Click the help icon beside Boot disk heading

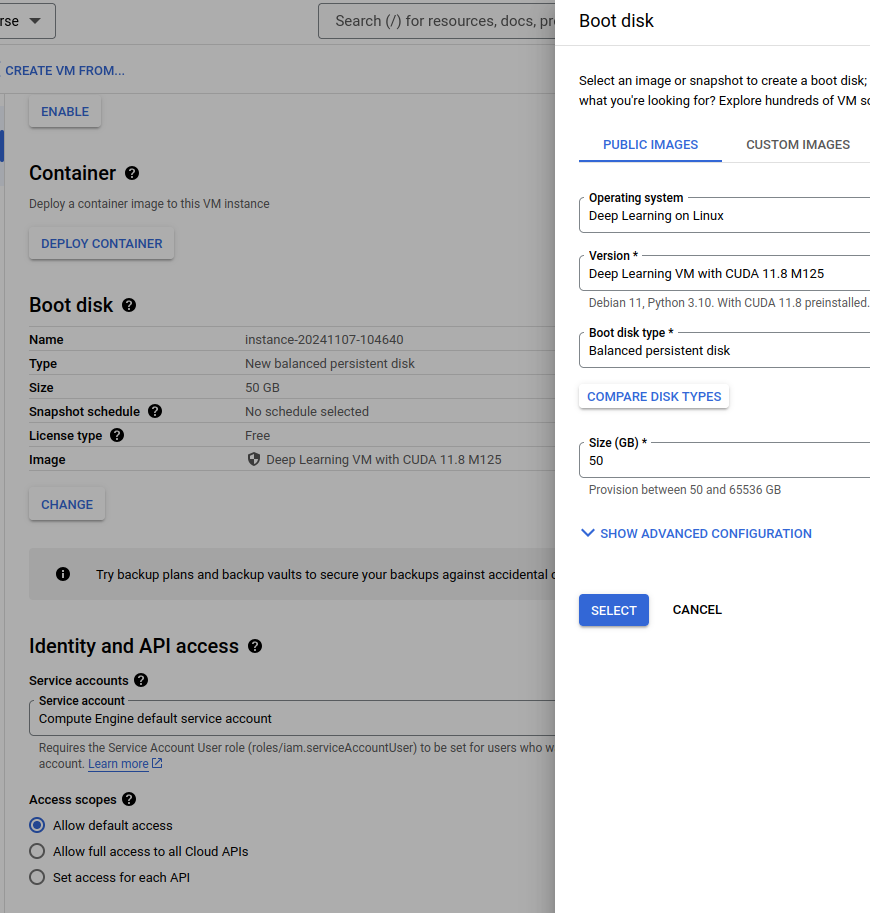click(129, 305)
